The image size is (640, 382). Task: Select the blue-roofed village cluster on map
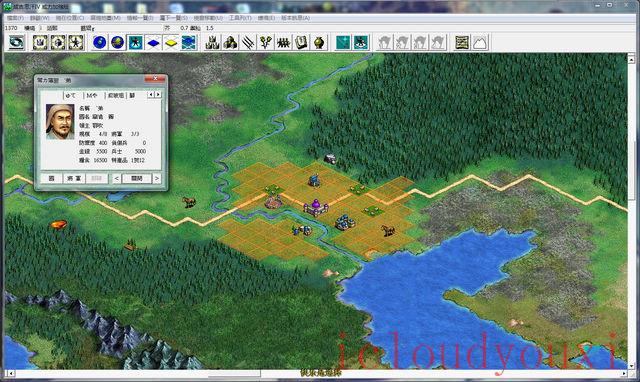tap(345, 222)
